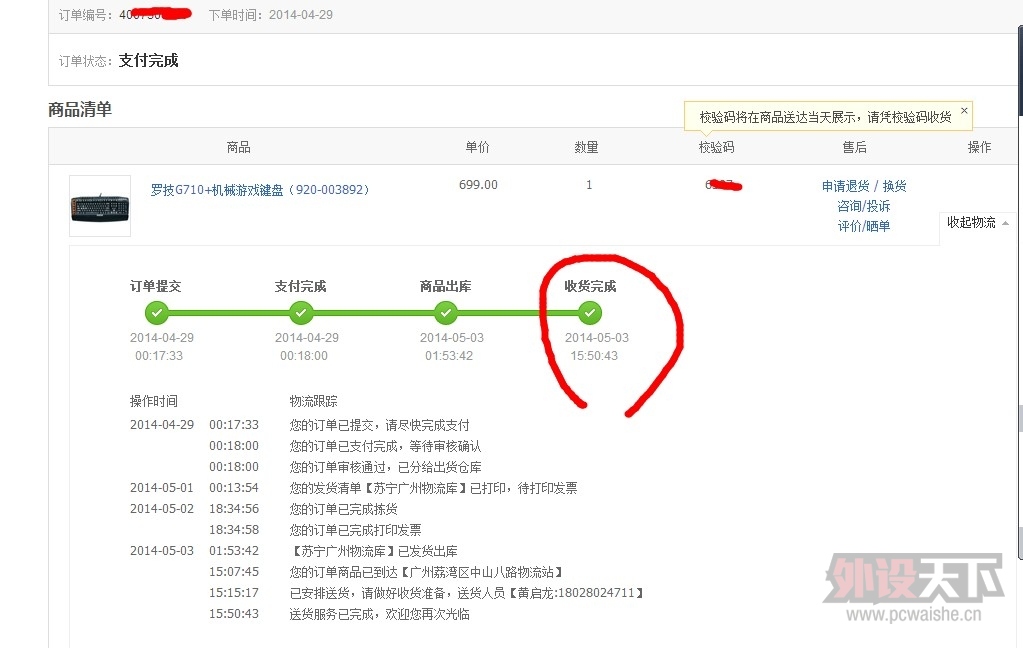Click the timestamp 15:50:43 under 收货完成
1023x648 pixels.
(594, 356)
